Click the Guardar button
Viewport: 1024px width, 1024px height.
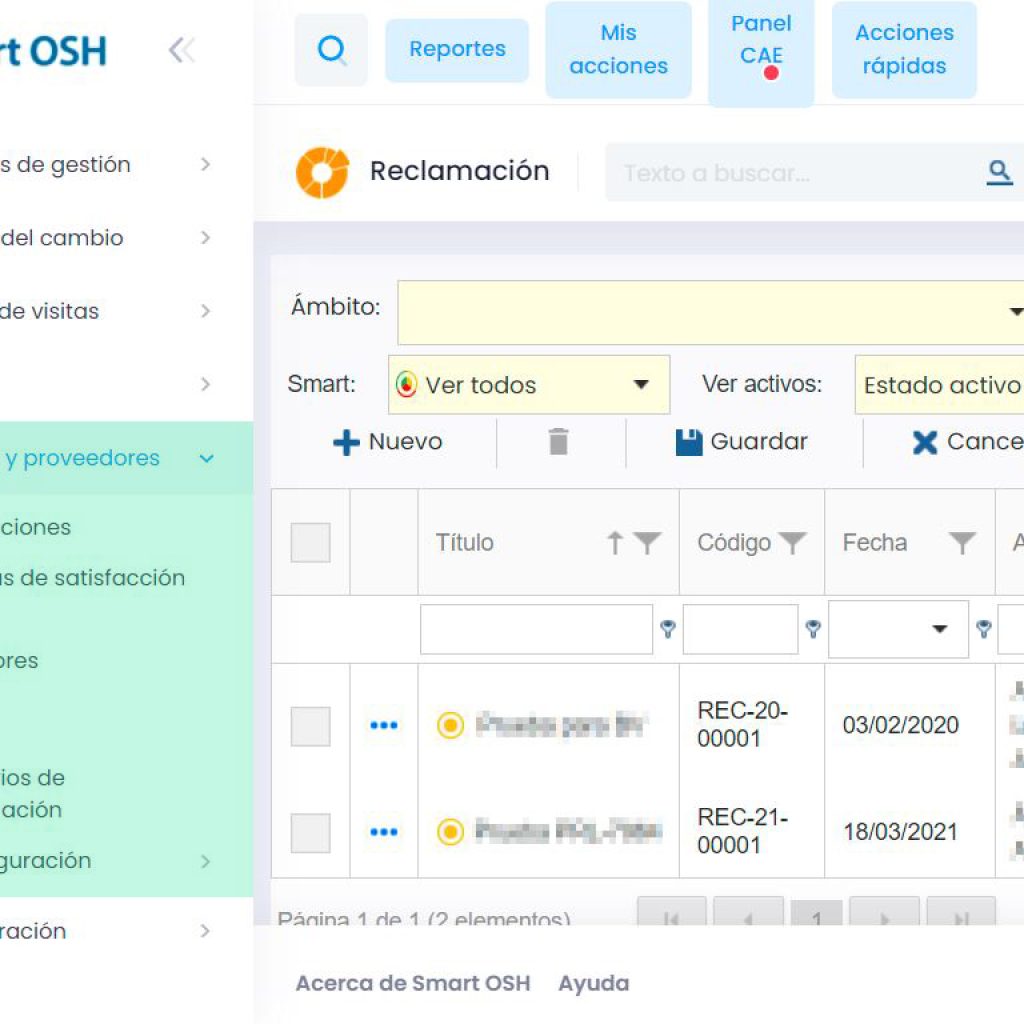[x=742, y=441]
